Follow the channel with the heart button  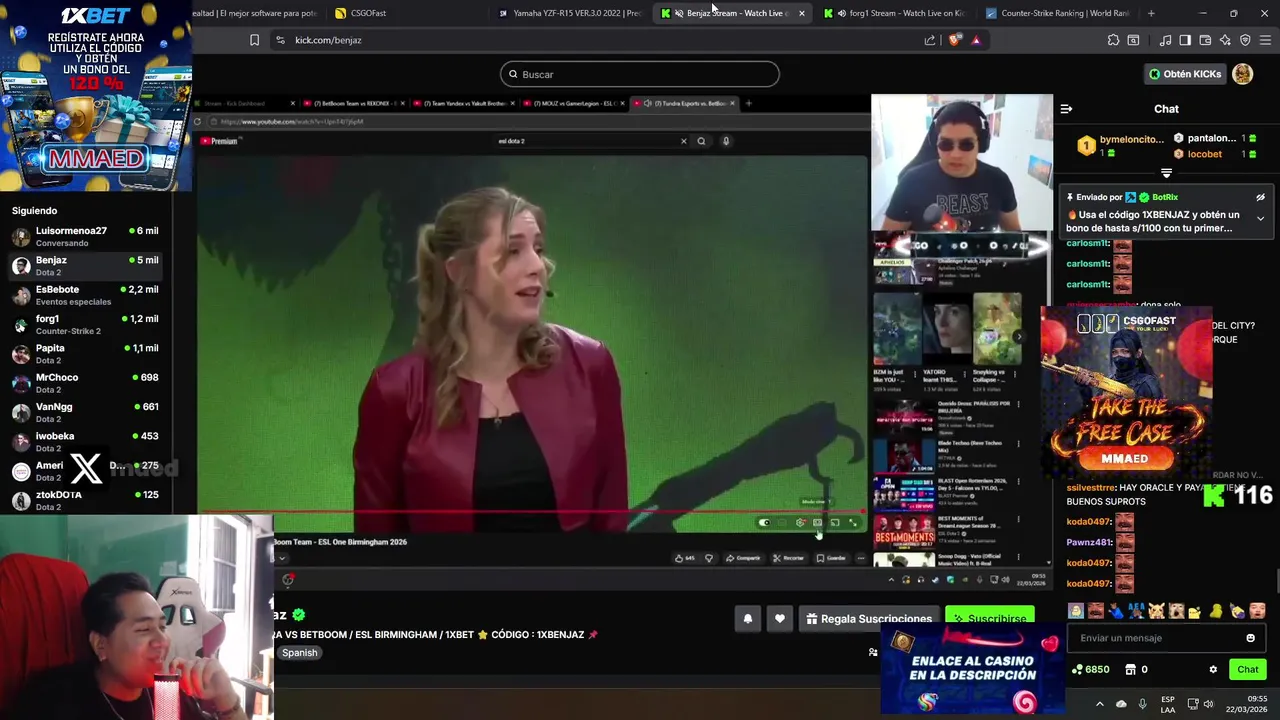pyautogui.click(x=780, y=619)
